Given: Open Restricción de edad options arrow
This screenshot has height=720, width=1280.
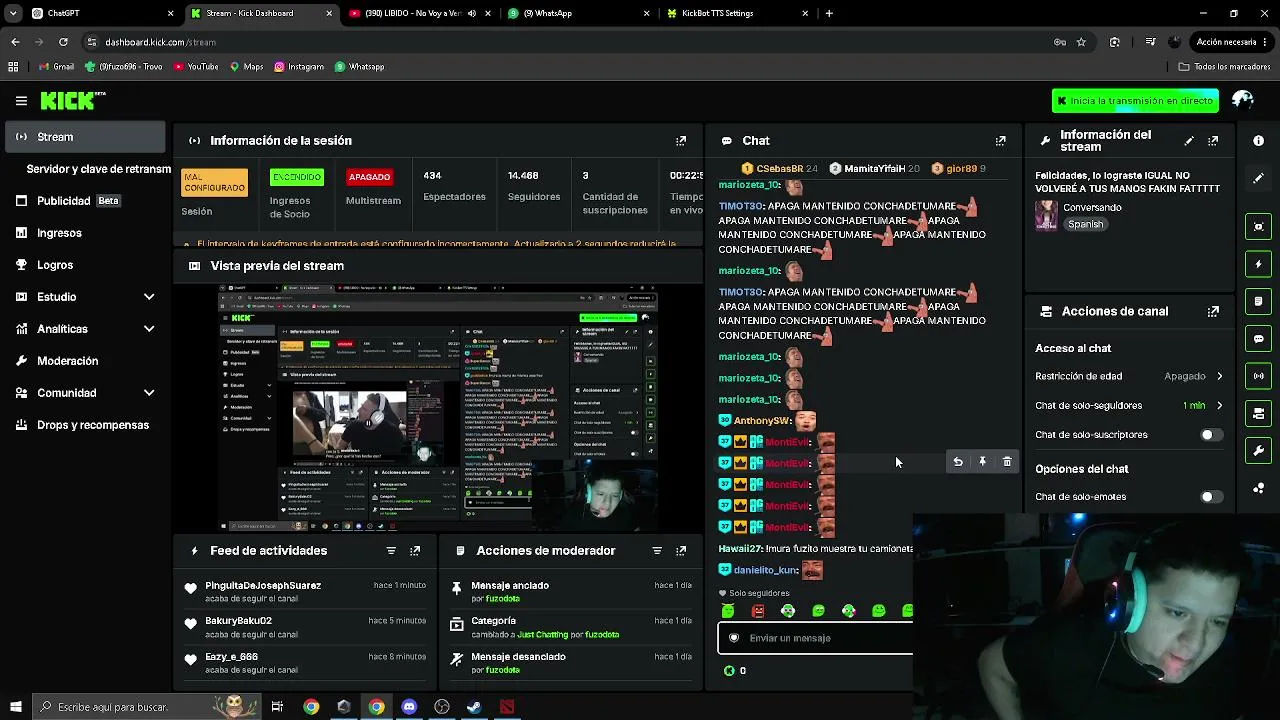Looking at the screenshot, I should point(1219,376).
